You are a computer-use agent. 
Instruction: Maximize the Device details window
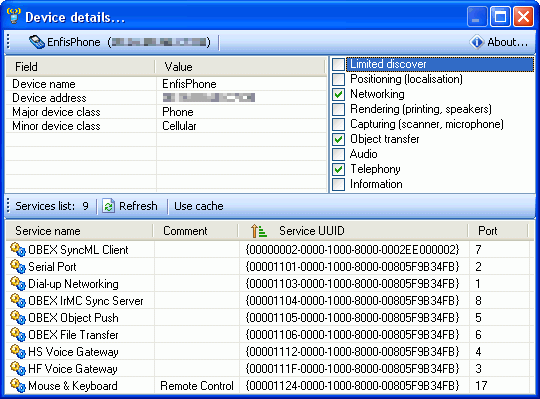(x=500, y=16)
